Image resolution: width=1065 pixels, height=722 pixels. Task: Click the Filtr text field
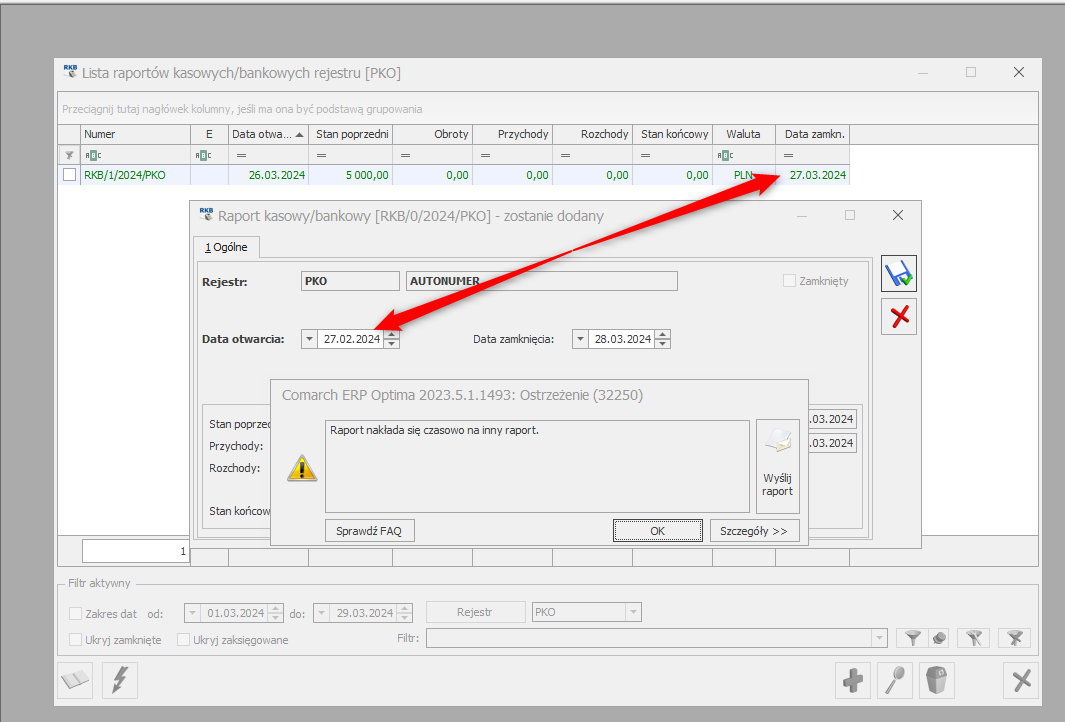pyautogui.click(x=649, y=638)
